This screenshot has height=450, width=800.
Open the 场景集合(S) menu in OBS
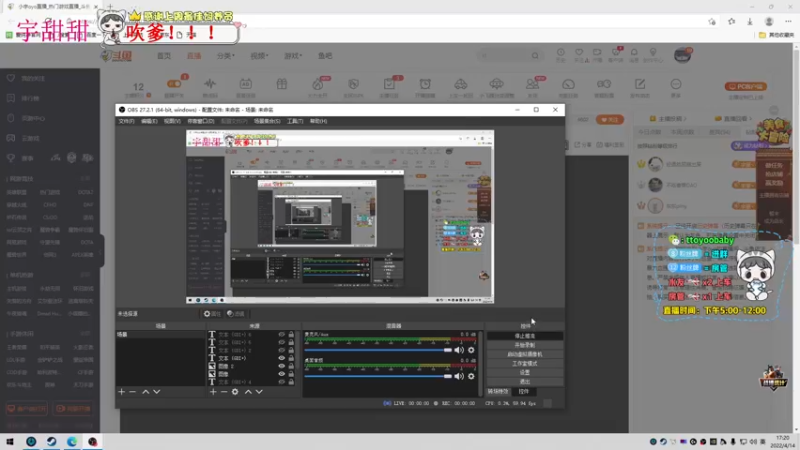click(x=267, y=121)
